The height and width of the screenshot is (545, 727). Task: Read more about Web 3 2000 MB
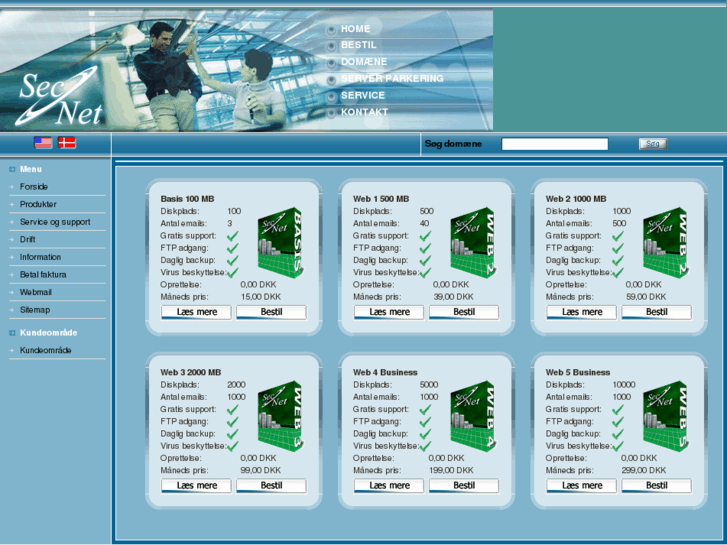tap(196, 486)
